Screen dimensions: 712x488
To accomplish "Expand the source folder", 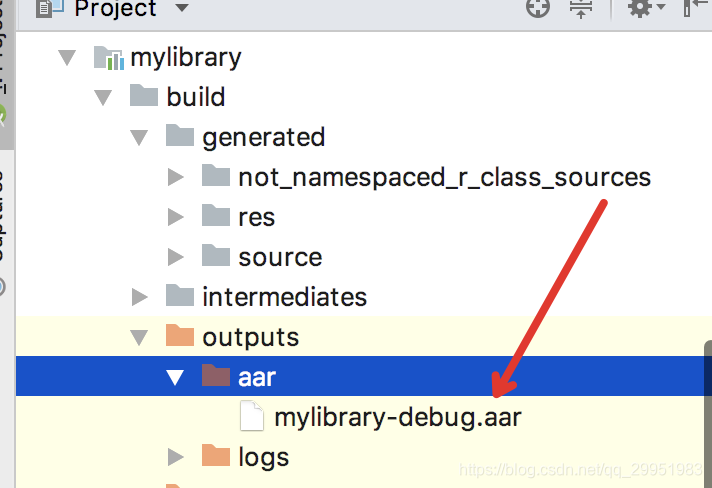I will (x=176, y=257).
